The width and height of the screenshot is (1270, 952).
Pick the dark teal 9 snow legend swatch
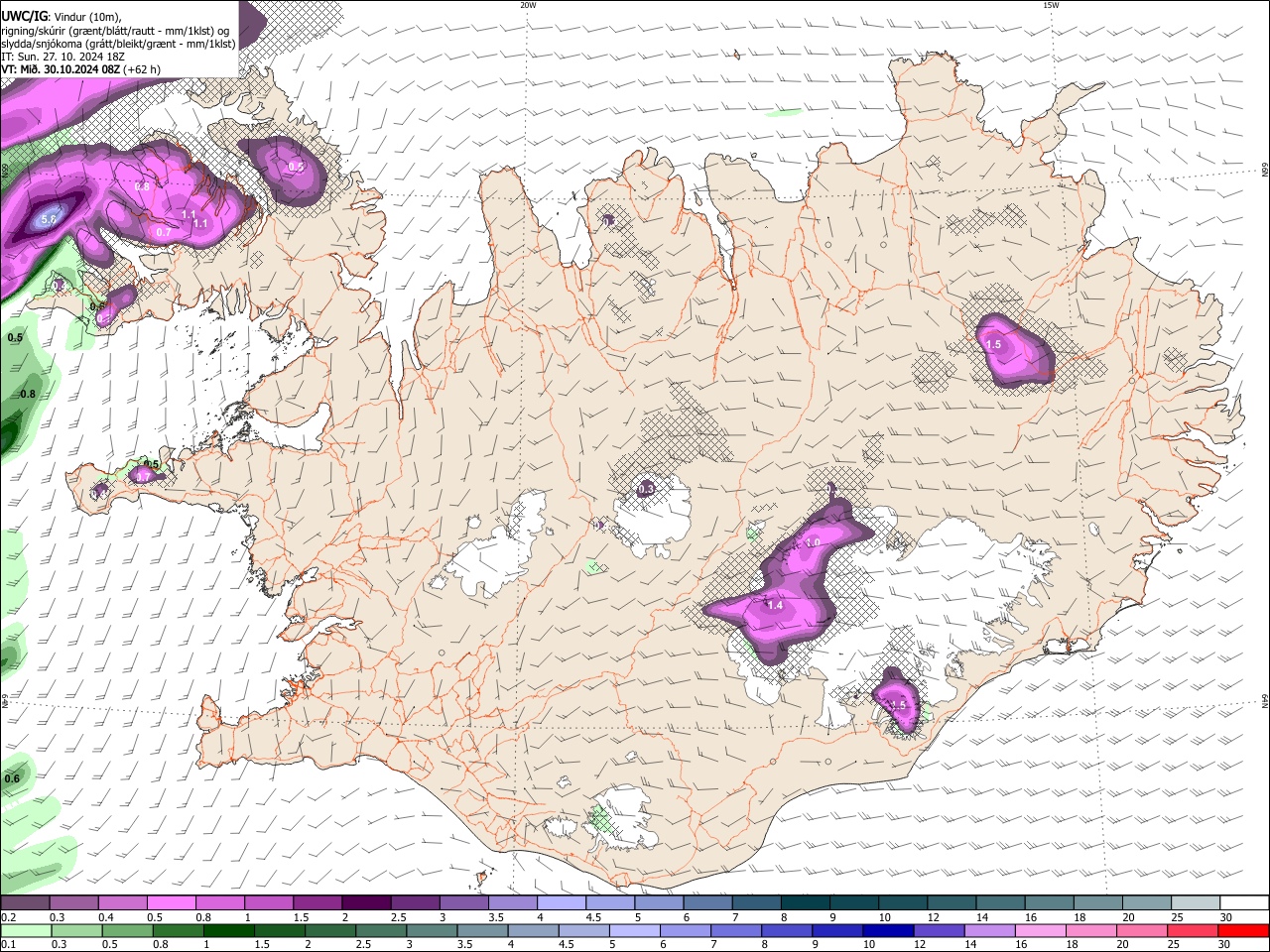click(854, 902)
